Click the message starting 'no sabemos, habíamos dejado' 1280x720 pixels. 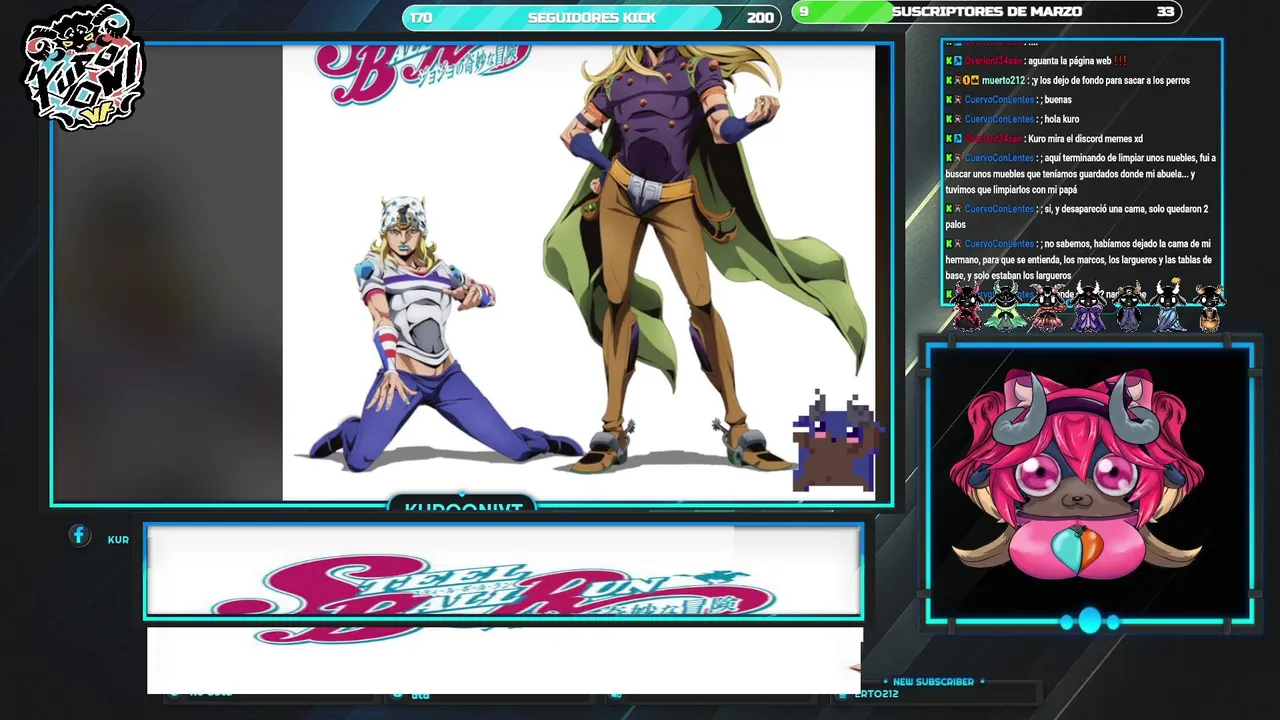coord(1078,260)
